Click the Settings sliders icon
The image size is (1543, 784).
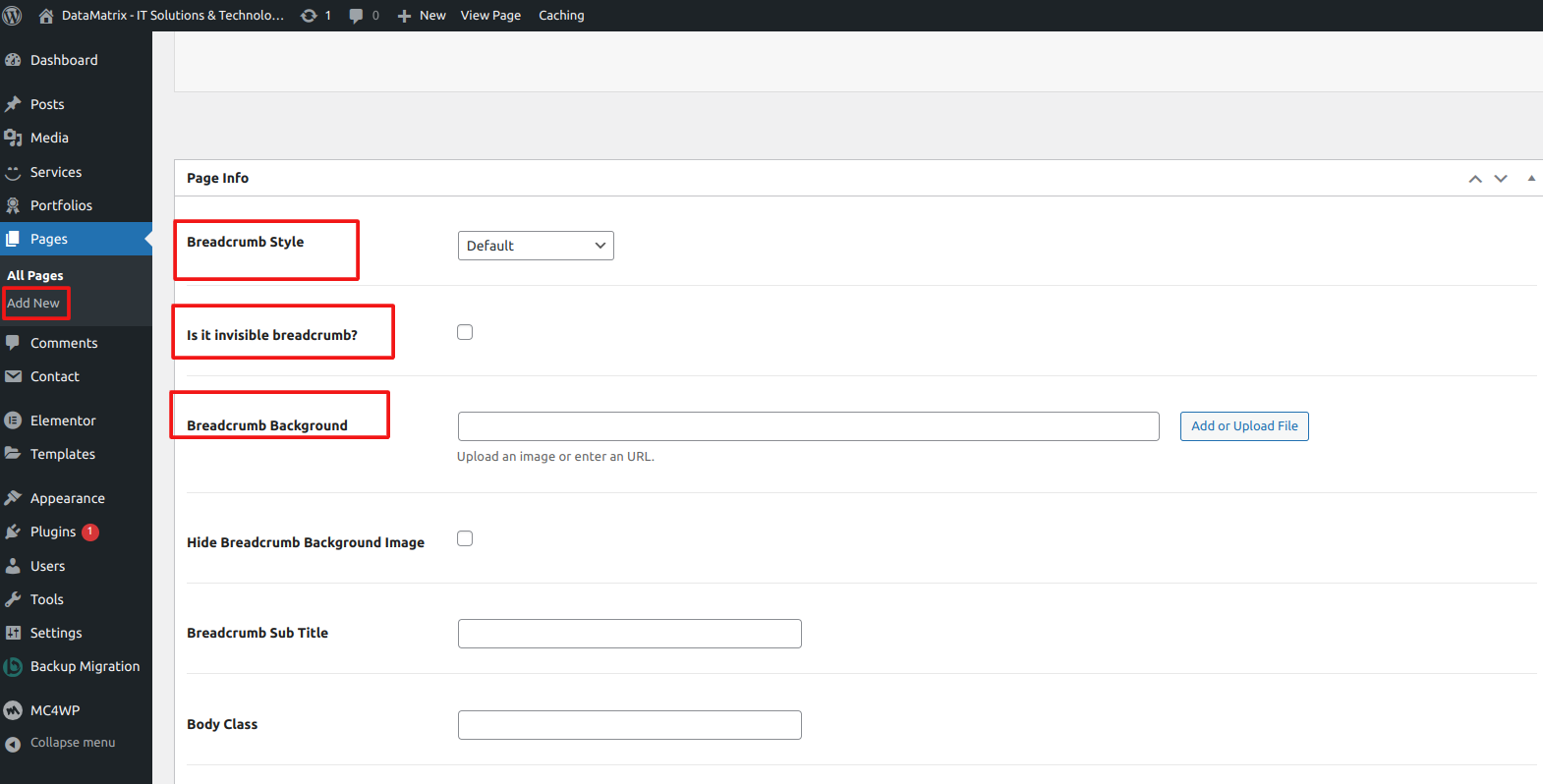point(13,633)
